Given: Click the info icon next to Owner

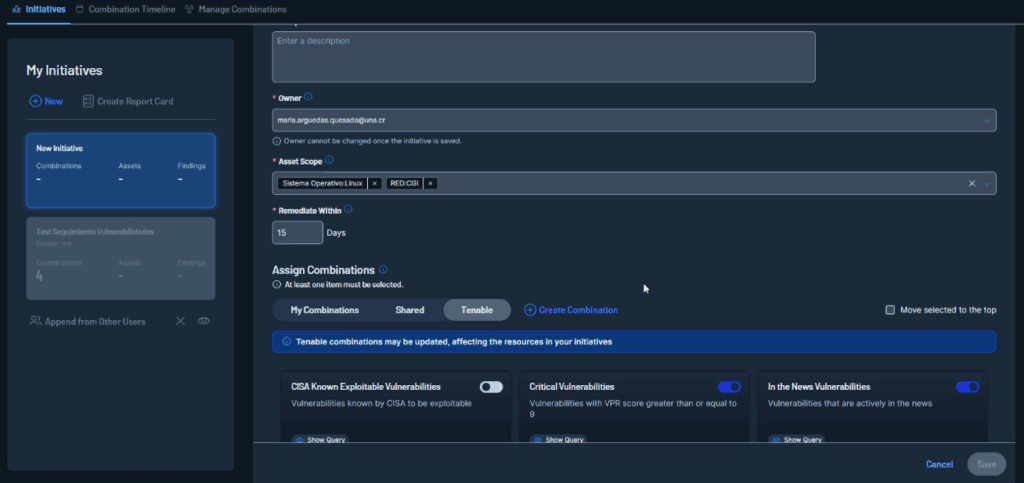Looking at the screenshot, I should [x=308, y=97].
